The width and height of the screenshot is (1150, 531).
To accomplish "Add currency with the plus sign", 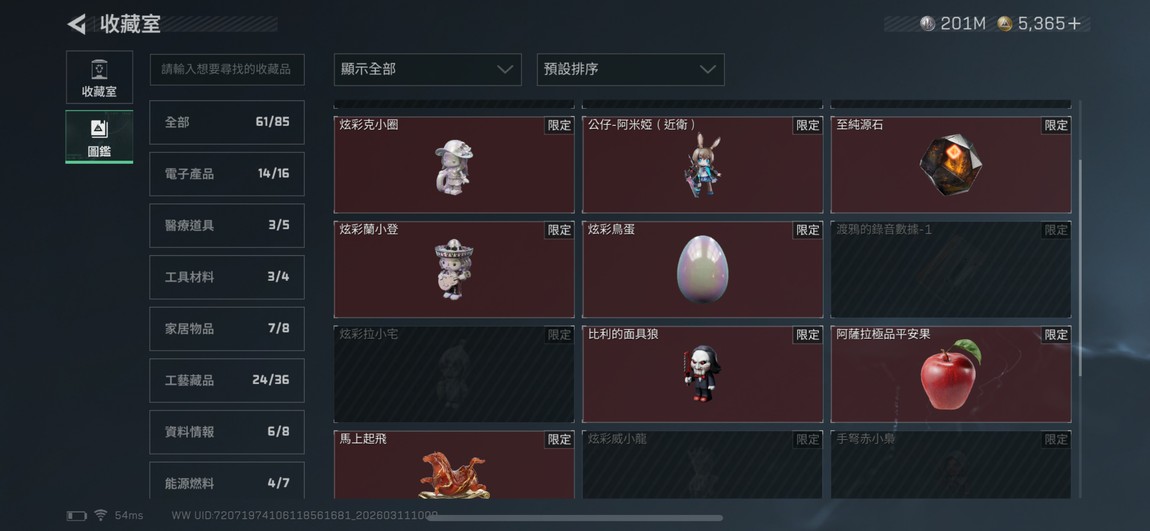I will click(x=1074, y=23).
